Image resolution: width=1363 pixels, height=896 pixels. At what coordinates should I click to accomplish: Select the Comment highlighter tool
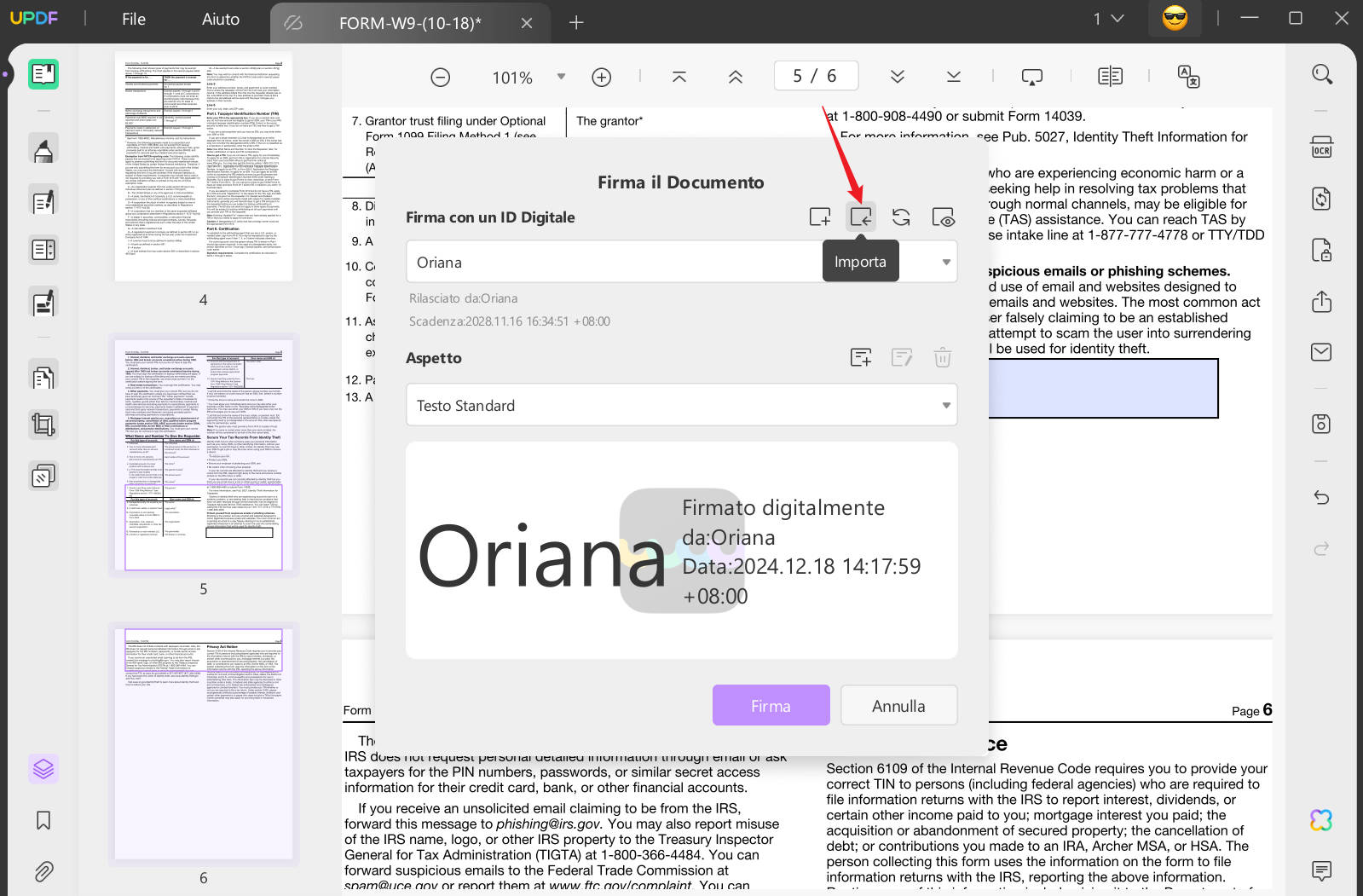[x=43, y=150]
